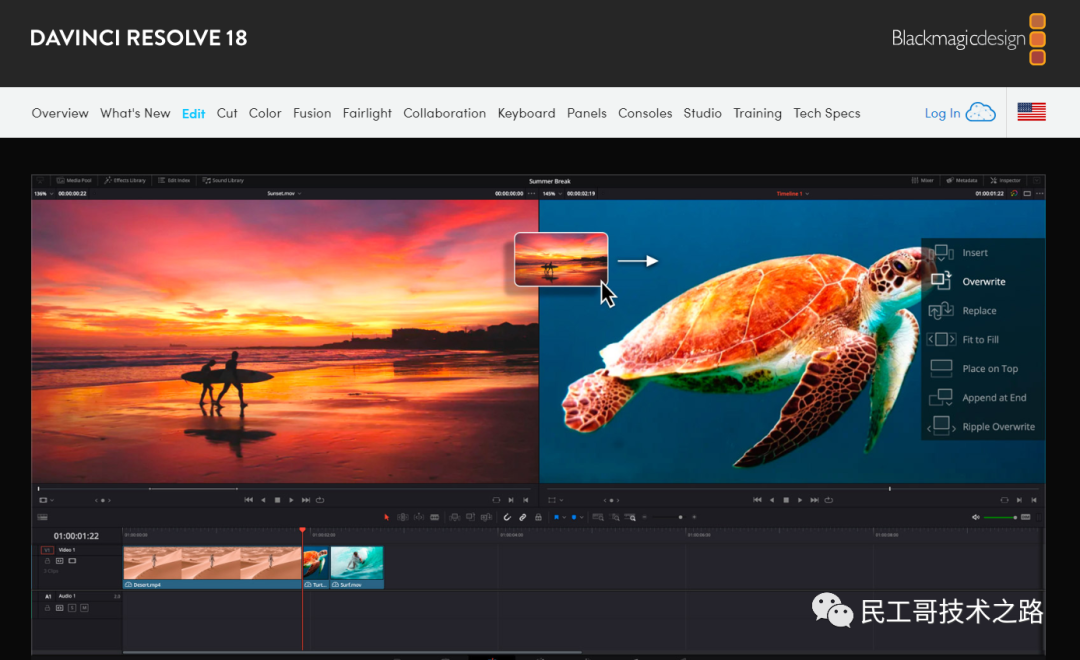Image resolution: width=1080 pixels, height=660 pixels.
Task: Open source viewer three-dot options menu
Action: [x=531, y=194]
